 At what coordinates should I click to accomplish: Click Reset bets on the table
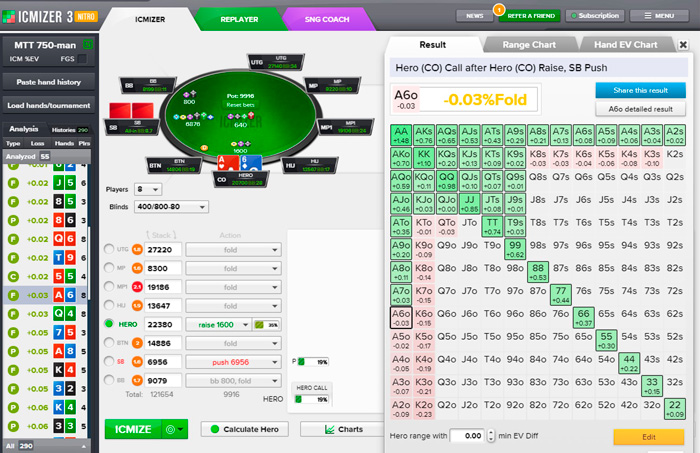(x=240, y=105)
